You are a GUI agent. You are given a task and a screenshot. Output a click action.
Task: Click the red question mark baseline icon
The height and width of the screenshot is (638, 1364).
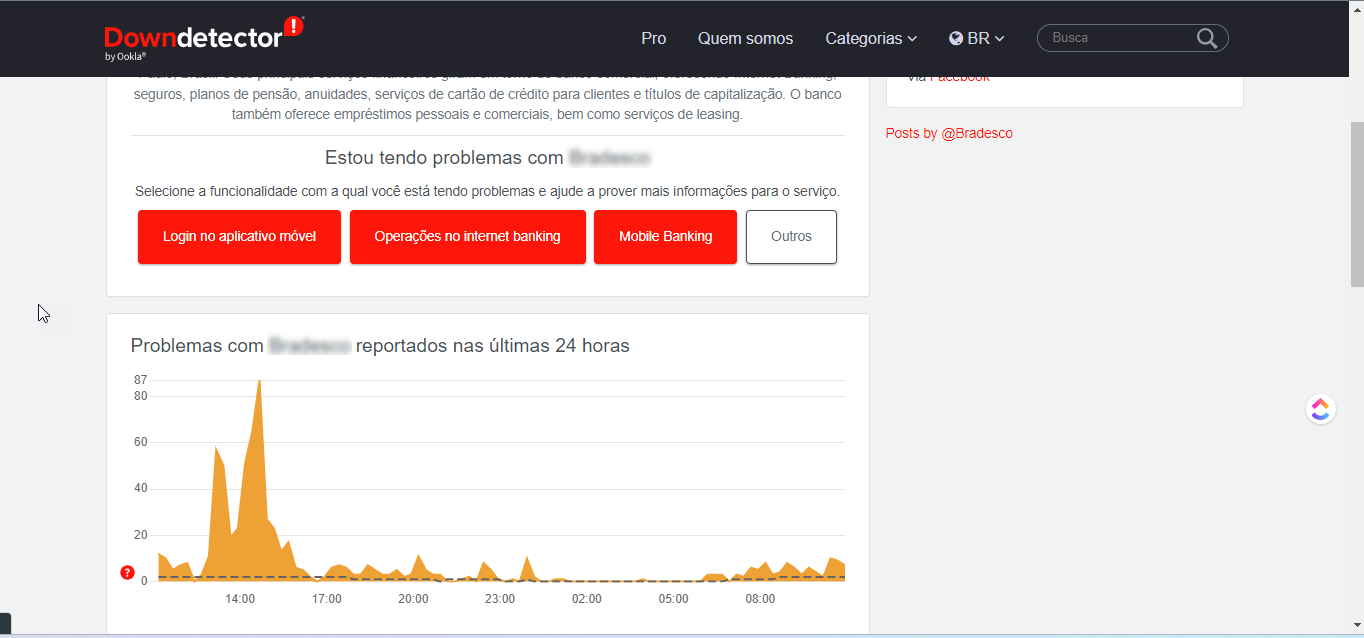tap(127, 573)
